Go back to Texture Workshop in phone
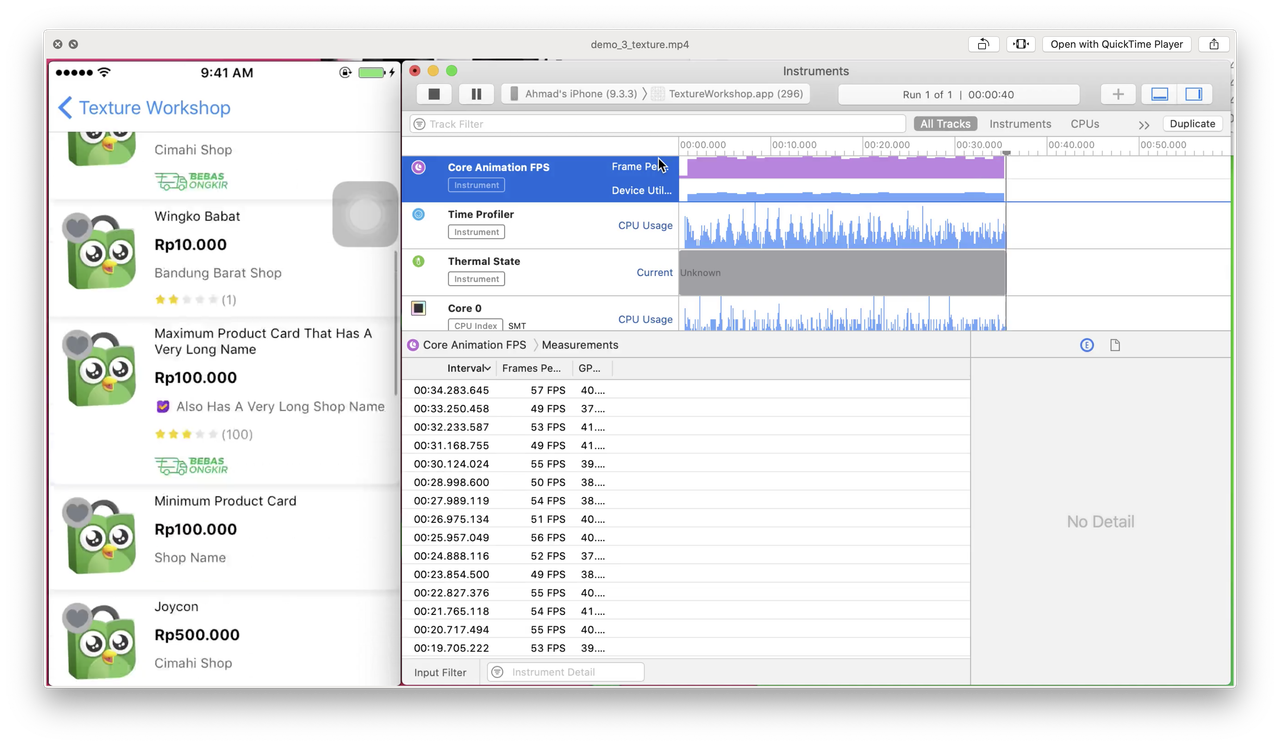Screen dimensions: 1280x746 point(144,108)
